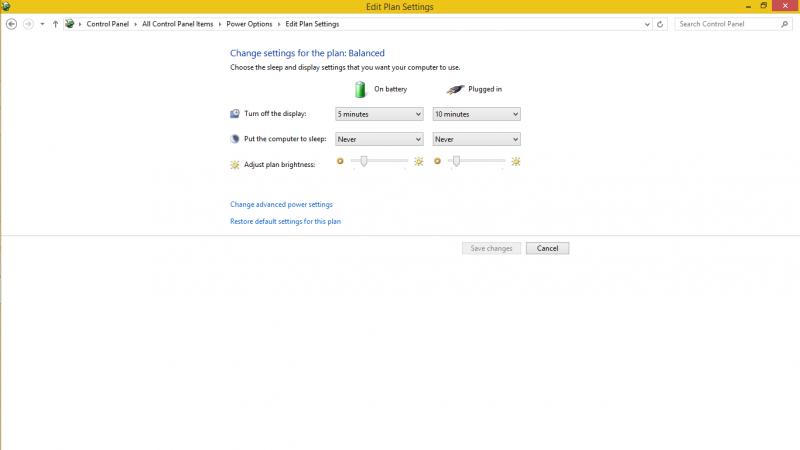
Task: Restore down the Edit Plan Settings window
Action: coord(764,6)
